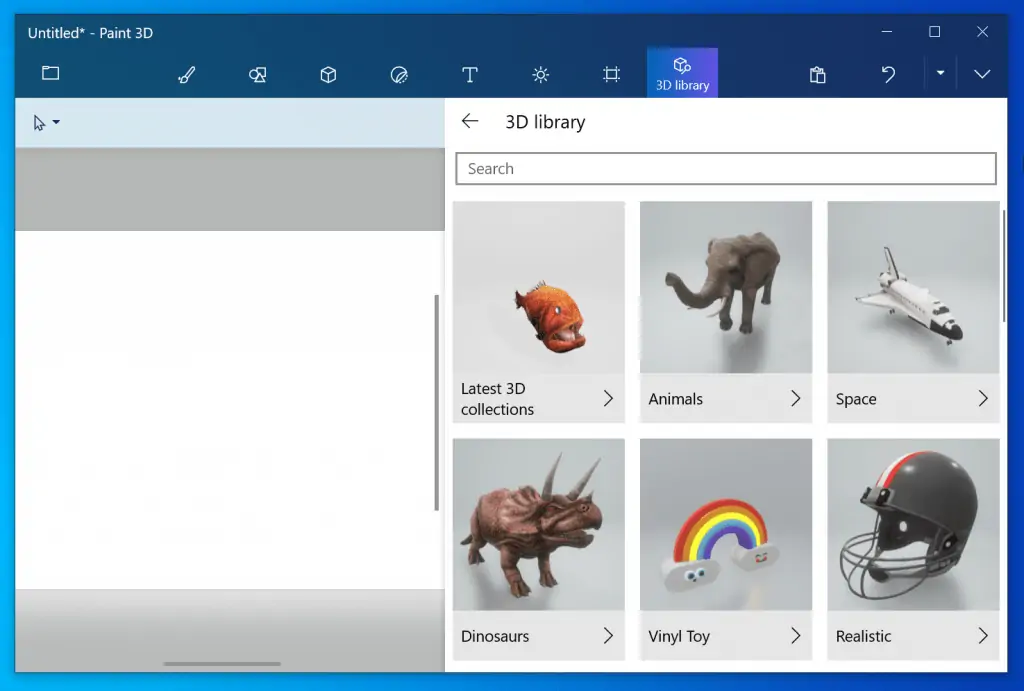1024x691 pixels.
Task: Select the Stickers tool
Action: click(399, 74)
